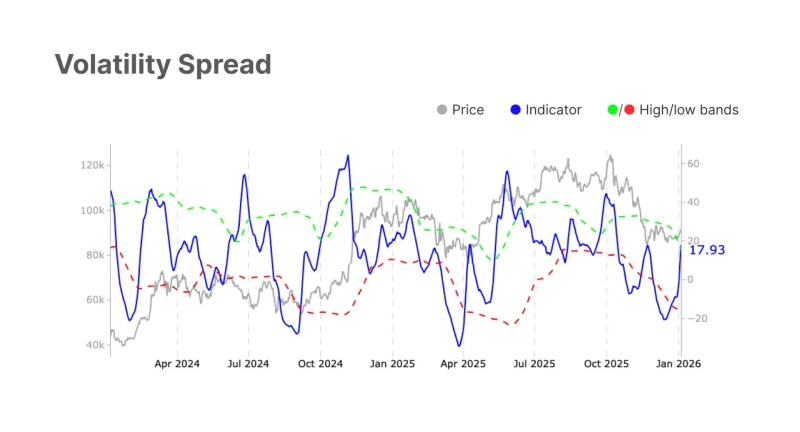
Task: Select the Jan 2025 x-axis label
Action: [392, 364]
